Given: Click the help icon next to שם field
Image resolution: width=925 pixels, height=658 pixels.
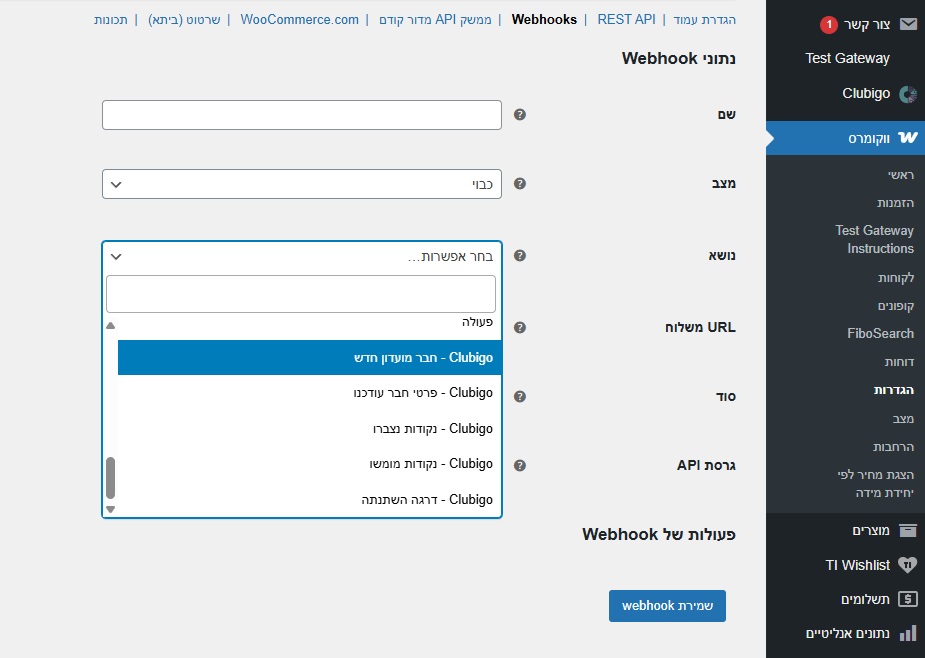Looking at the screenshot, I should (520, 115).
